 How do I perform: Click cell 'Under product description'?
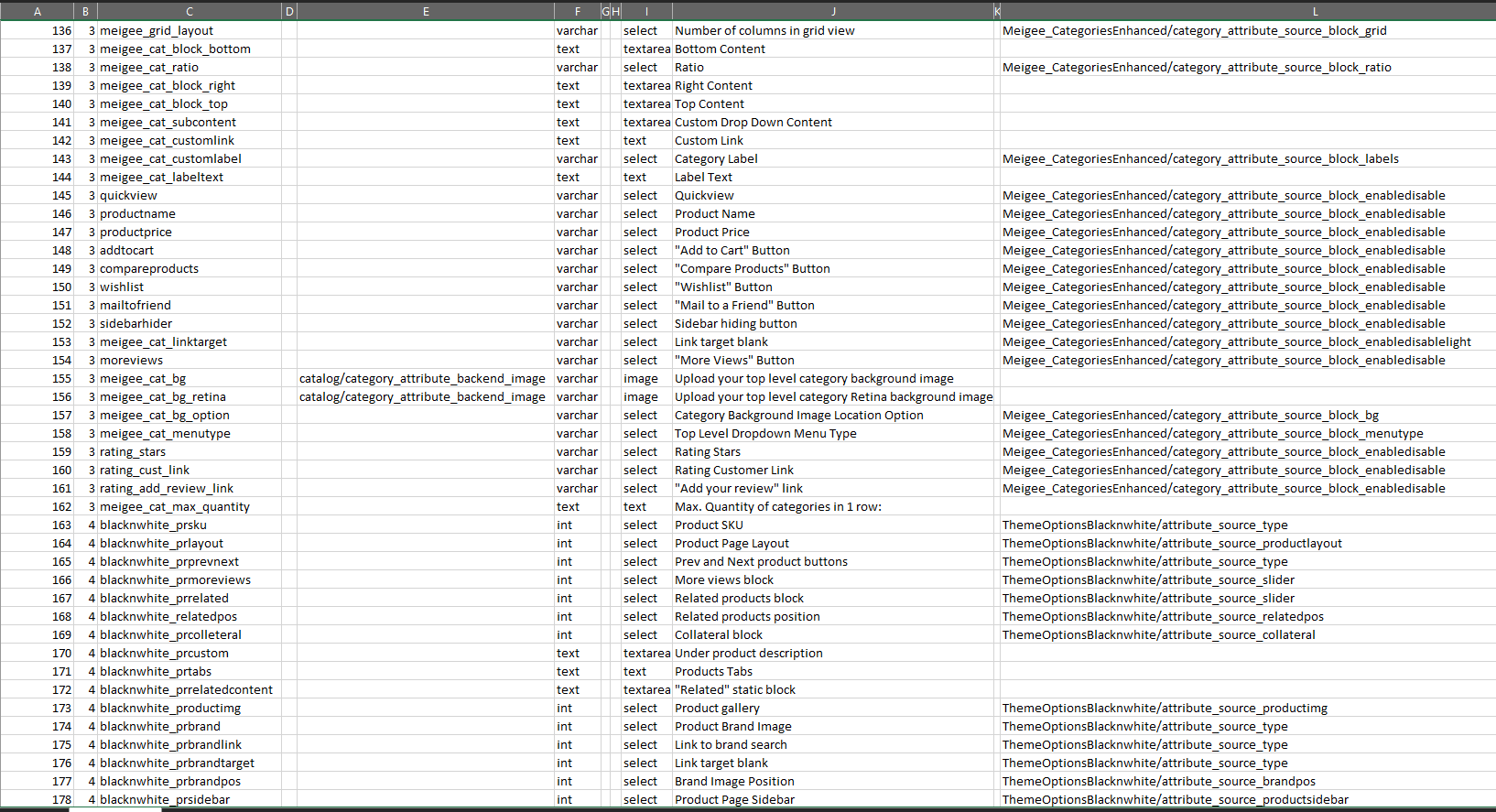[x=833, y=653]
